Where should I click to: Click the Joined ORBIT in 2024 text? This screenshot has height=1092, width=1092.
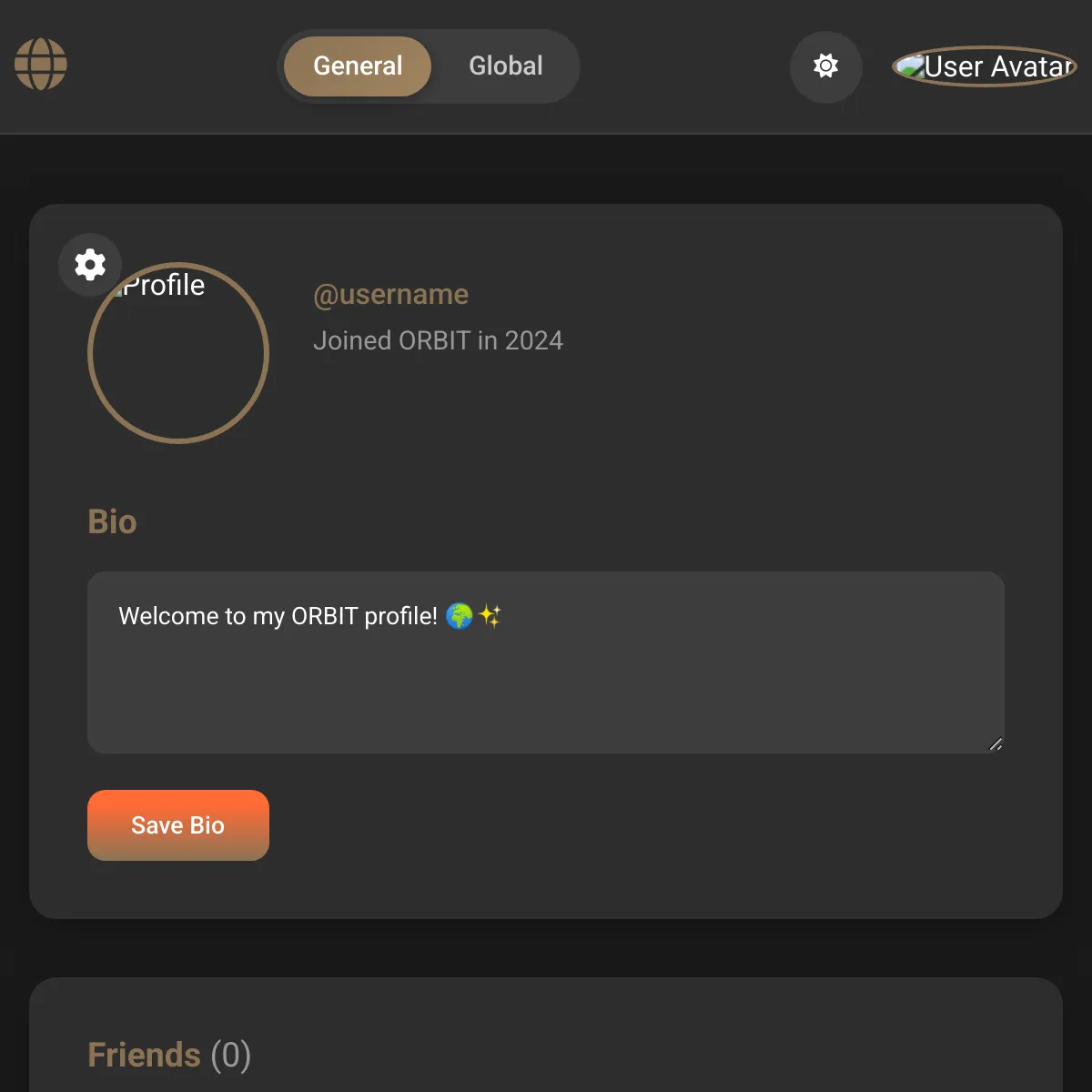[438, 340]
